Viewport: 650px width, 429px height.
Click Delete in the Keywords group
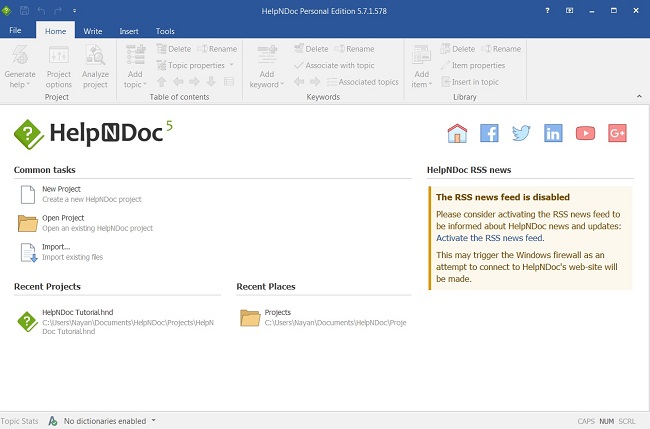[x=311, y=49]
